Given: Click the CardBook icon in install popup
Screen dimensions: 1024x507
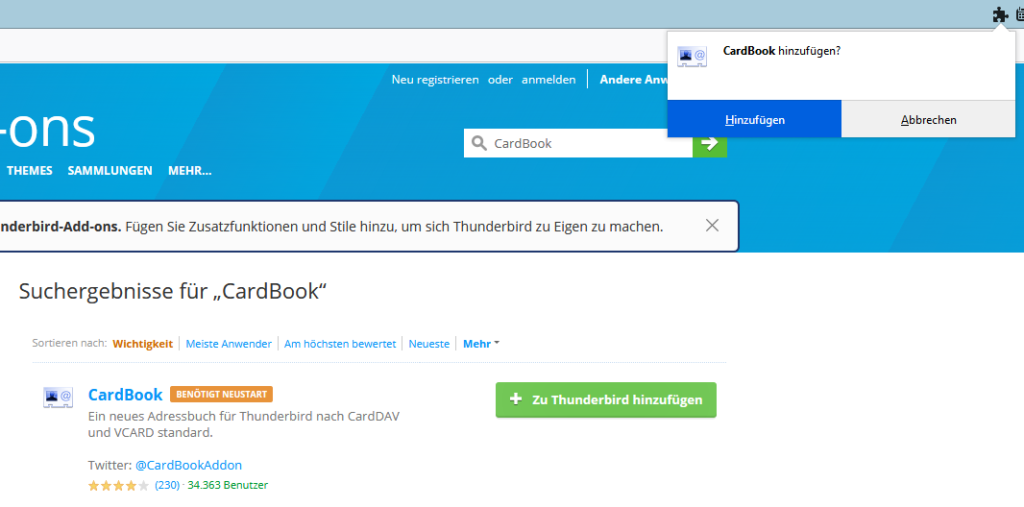Looking at the screenshot, I should [x=692, y=57].
